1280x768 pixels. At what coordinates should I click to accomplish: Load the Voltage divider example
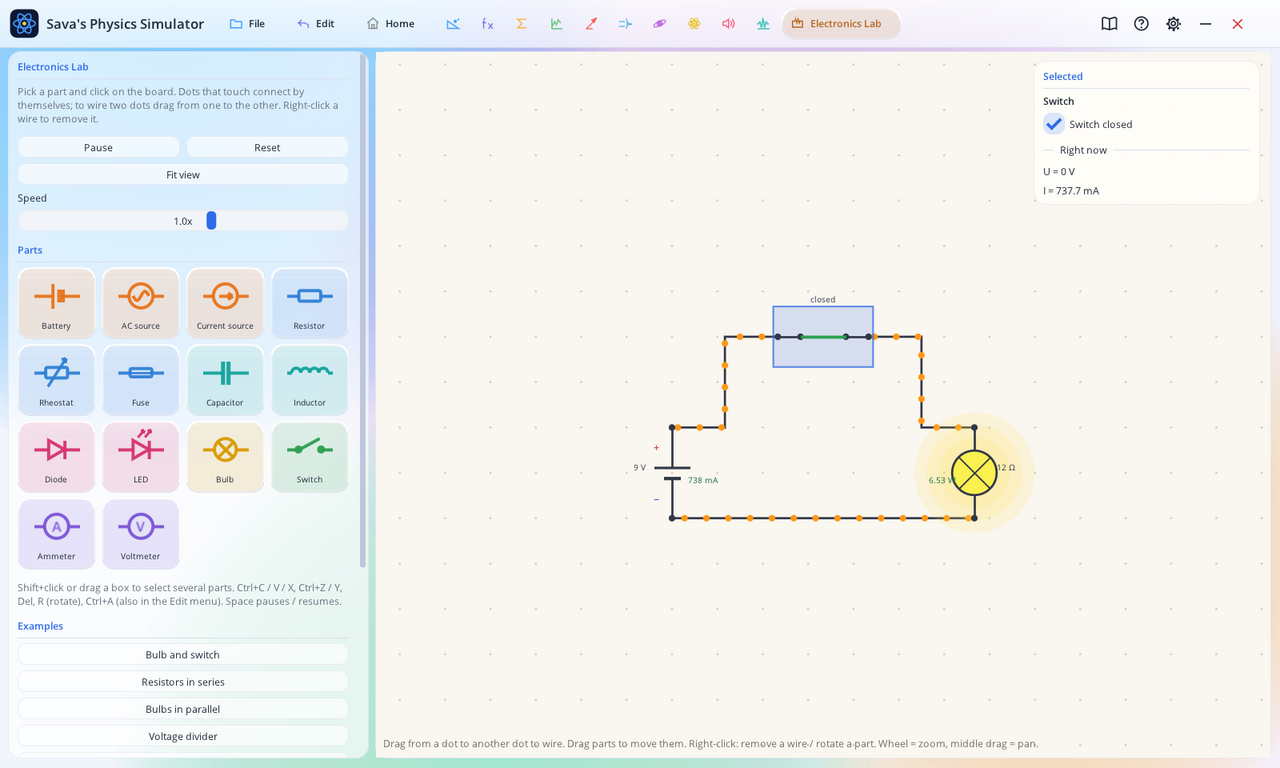pos(183,735)
